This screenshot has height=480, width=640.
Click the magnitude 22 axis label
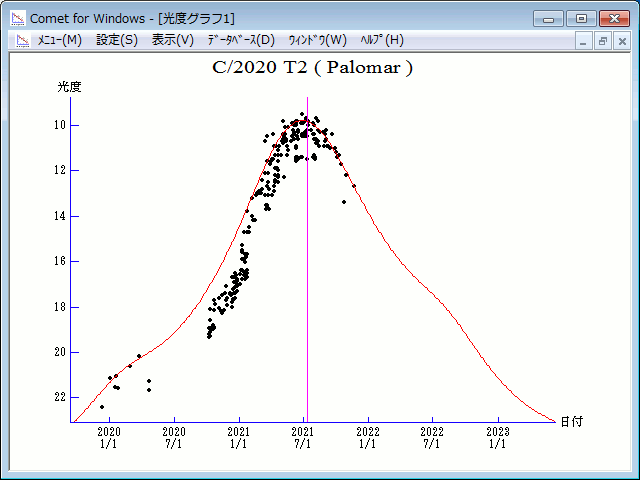pos(60,397)
